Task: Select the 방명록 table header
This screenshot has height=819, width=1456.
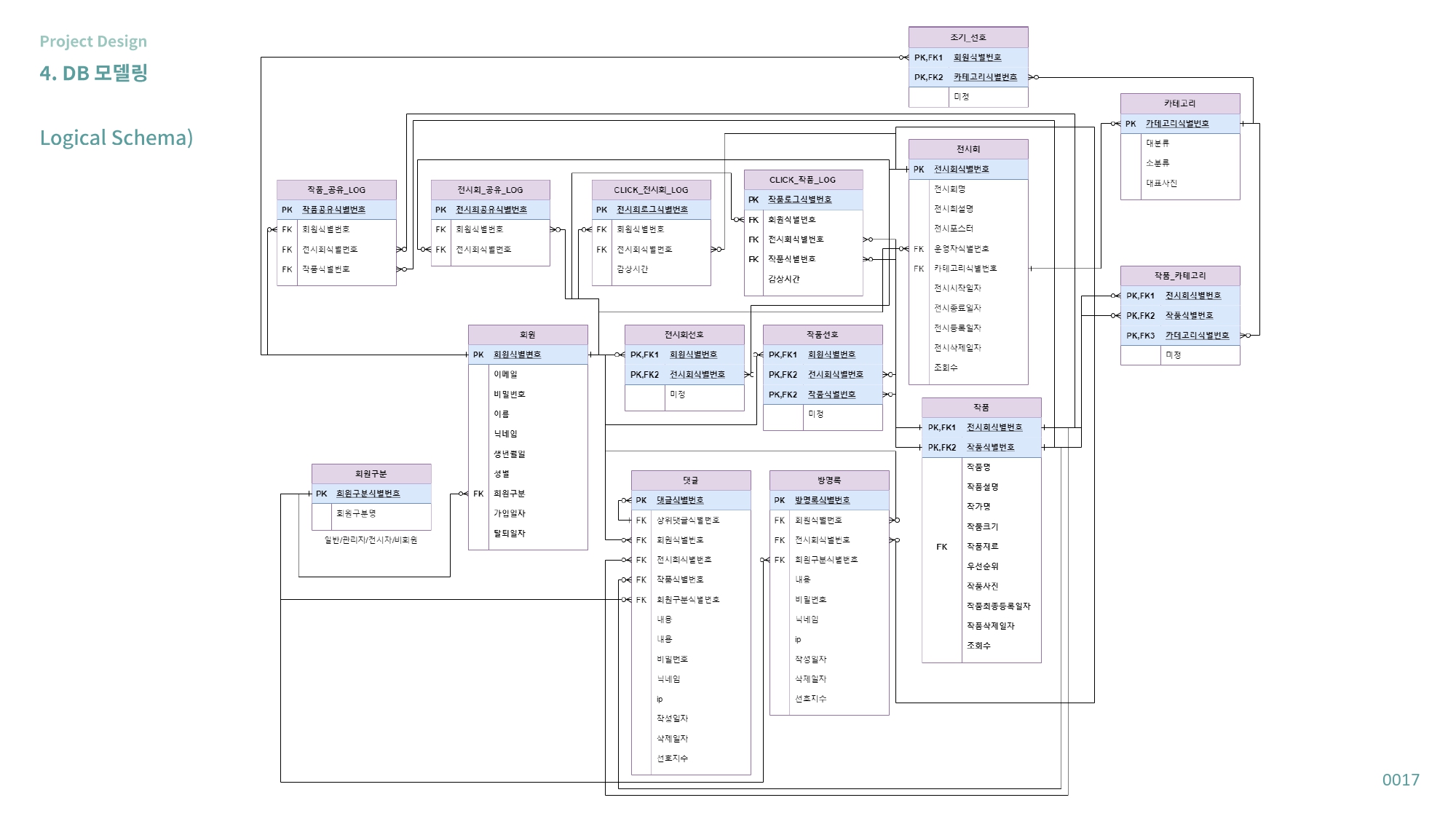Action: [x=828, y=480]
